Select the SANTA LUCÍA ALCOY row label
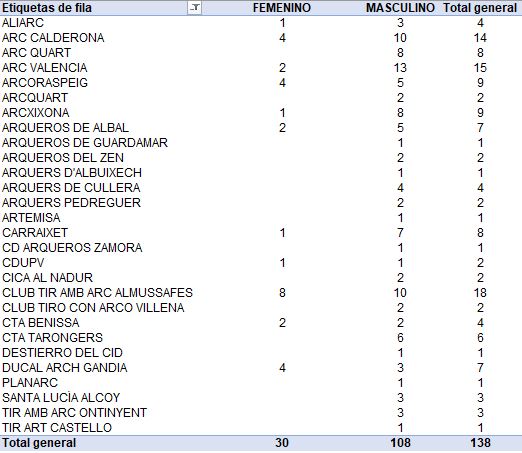 pyautogui.click(x=61, y=398)
